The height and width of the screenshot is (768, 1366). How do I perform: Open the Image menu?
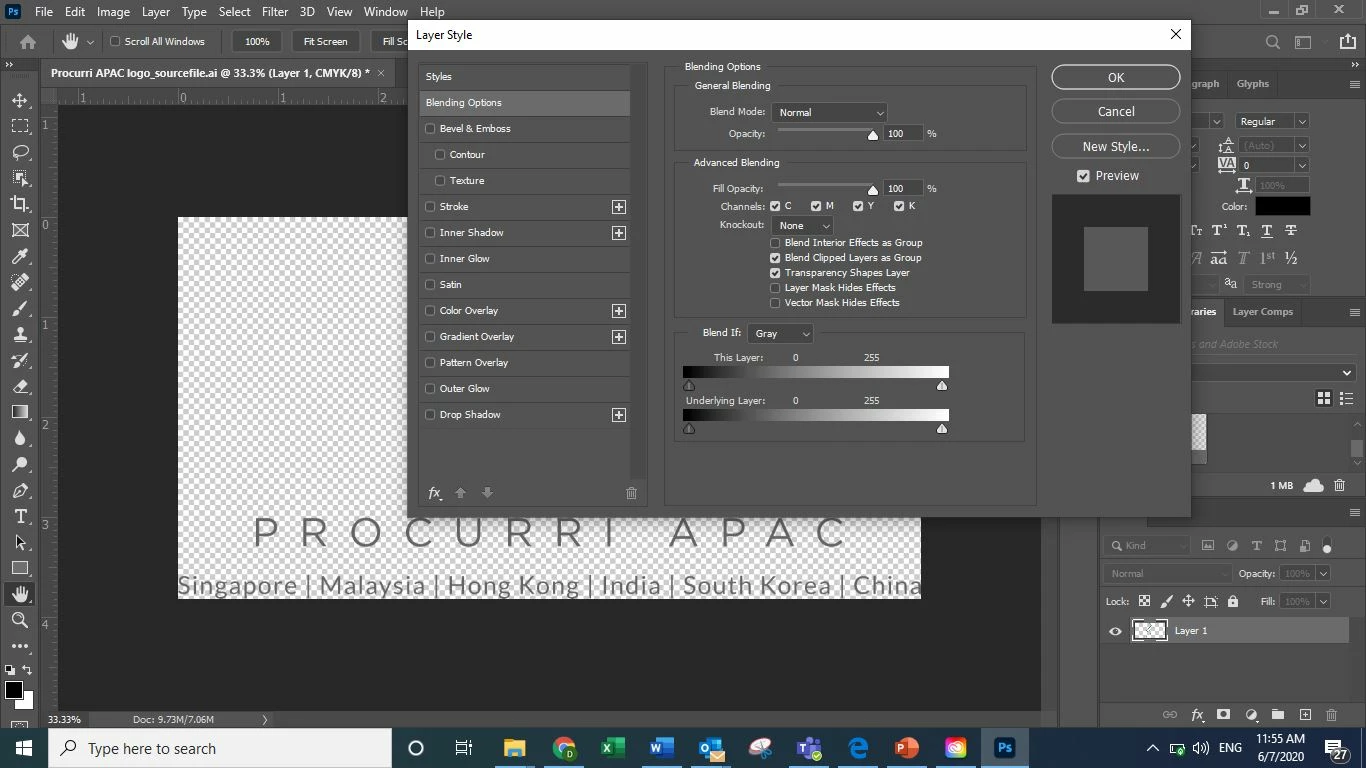[113, 12]
